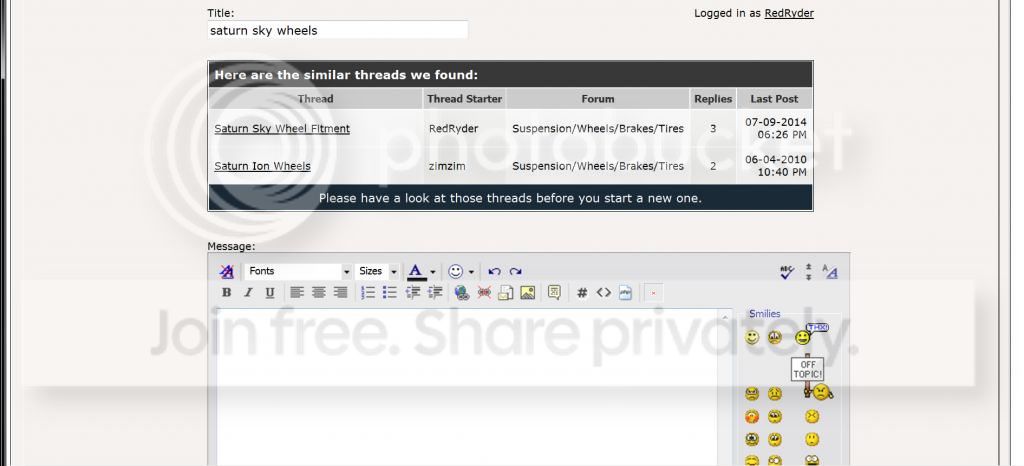Click editor resize arrows icon
This screenshot has height=466, width=1024.
point(808,272)
